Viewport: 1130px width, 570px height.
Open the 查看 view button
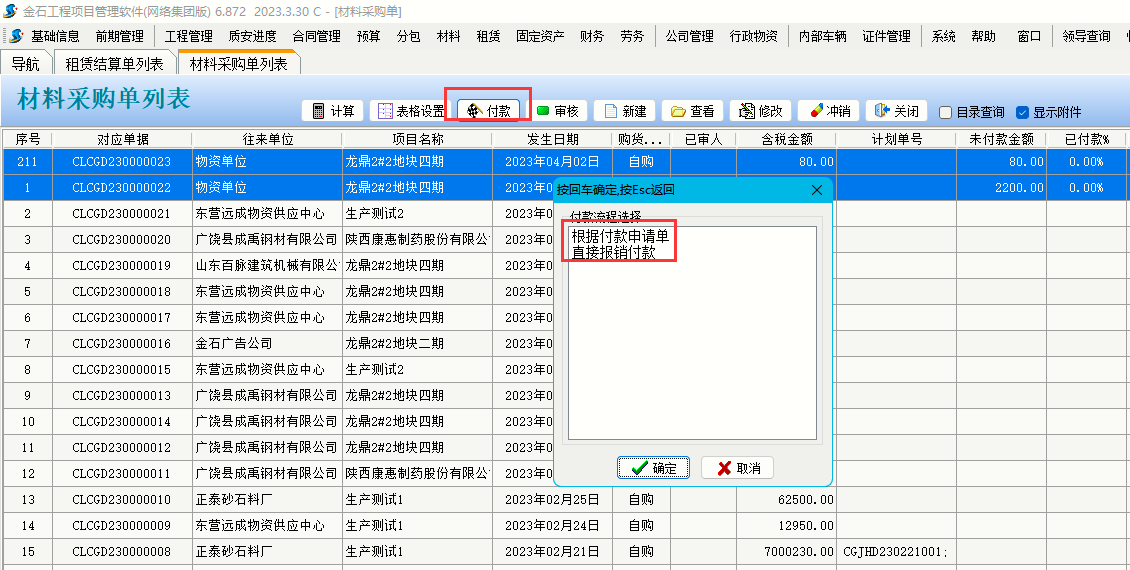(x=692, y=111)
